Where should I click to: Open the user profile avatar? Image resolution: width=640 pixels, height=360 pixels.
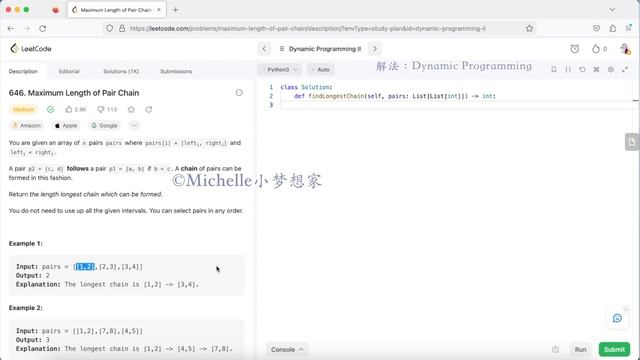coord(625,49)
